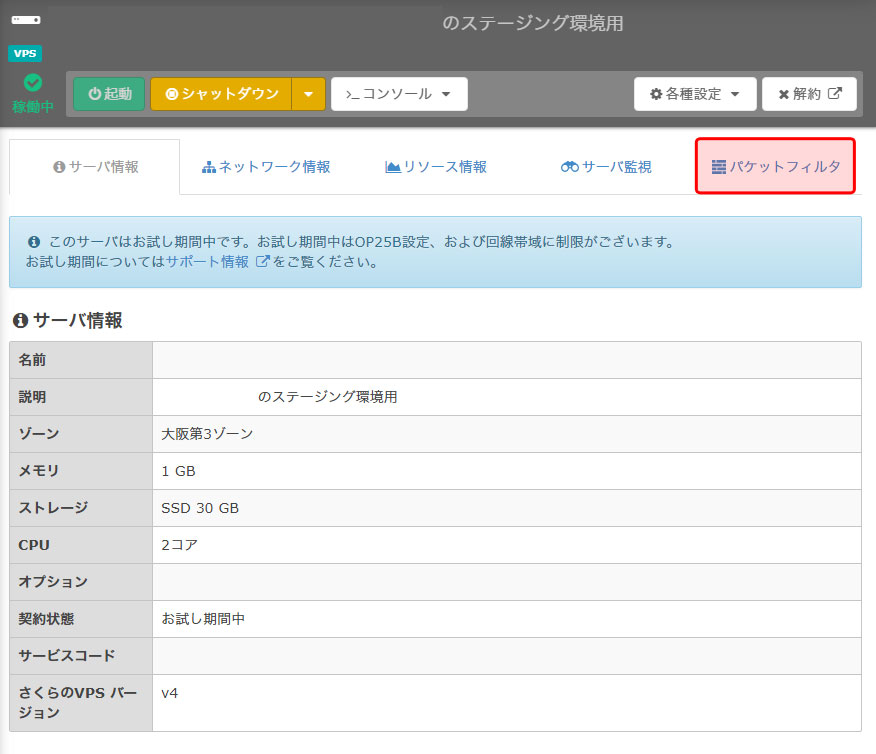The width and height of the screenshot is (876, 754).
Task: Click the v4 version value
Action: (170, 693)
